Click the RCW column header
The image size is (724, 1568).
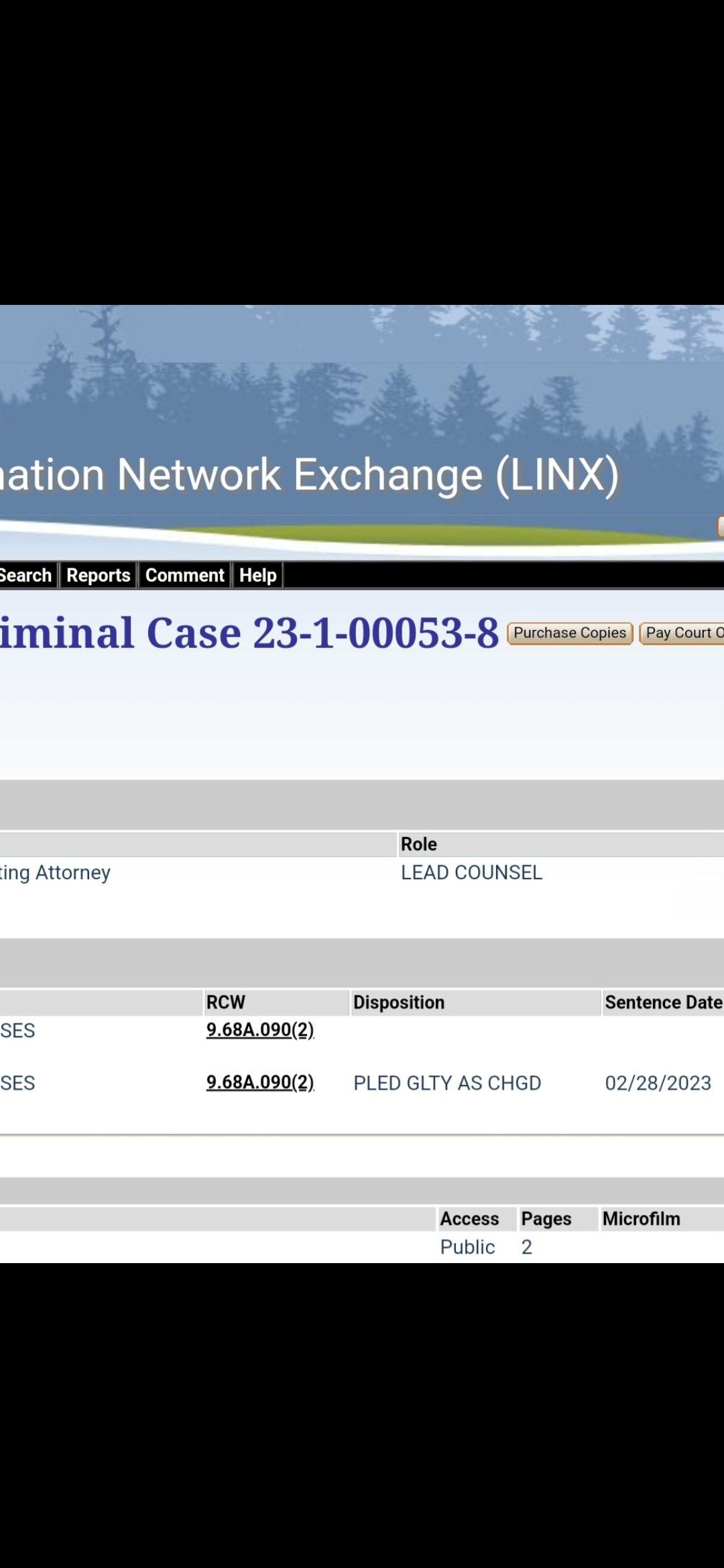pos(226,1002)
